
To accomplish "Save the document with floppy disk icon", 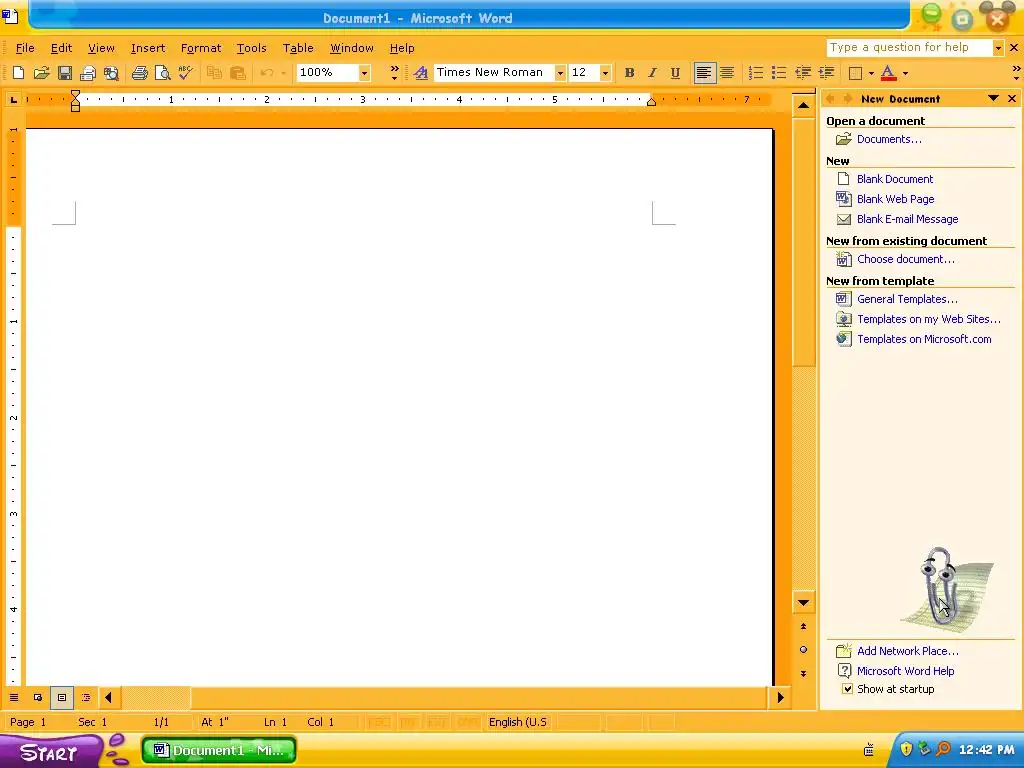I will [x=65, y=73].
